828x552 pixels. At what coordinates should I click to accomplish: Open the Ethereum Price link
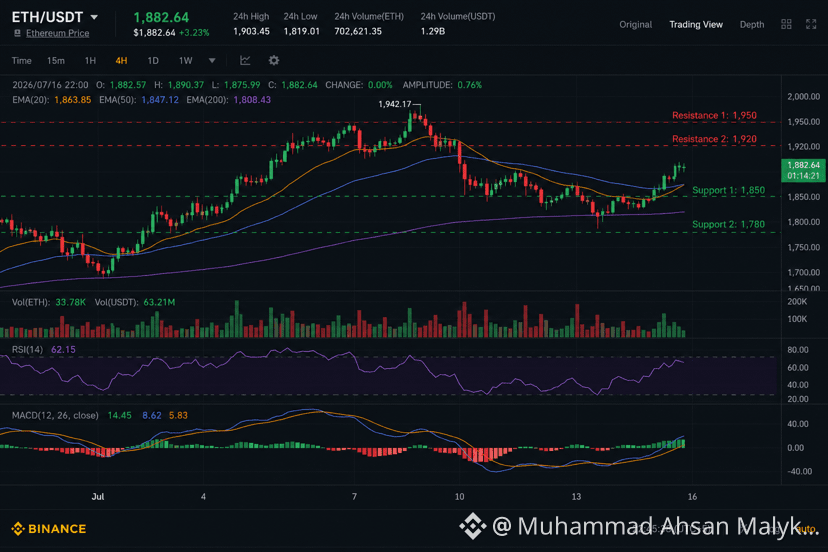coord(58,33)
